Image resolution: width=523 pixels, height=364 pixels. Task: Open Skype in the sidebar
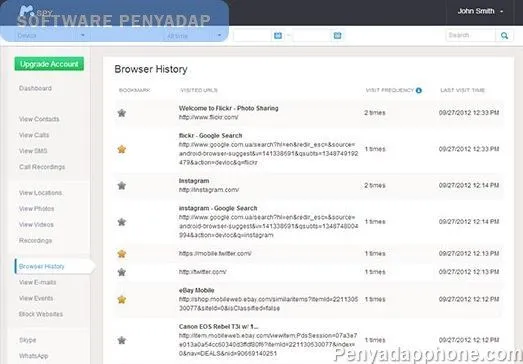[27, 340]
